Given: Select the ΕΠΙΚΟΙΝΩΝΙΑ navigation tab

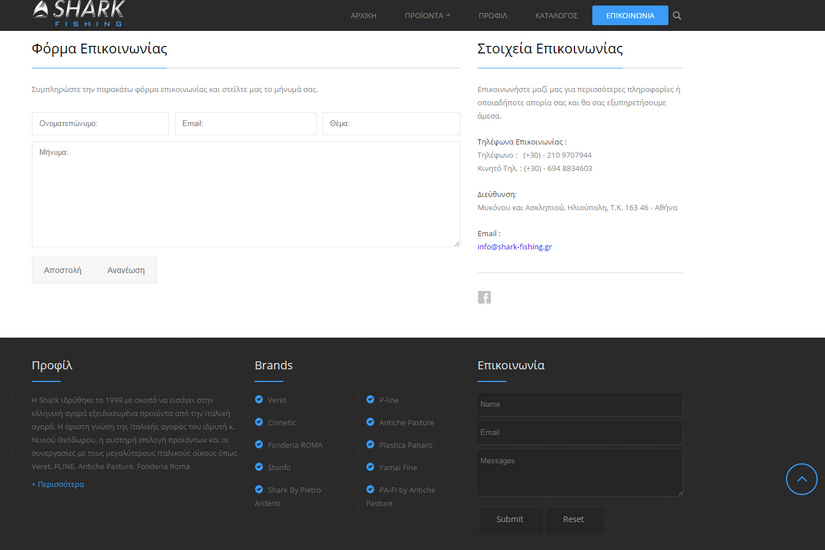Looking at the screenshot, I should point(630,16).
